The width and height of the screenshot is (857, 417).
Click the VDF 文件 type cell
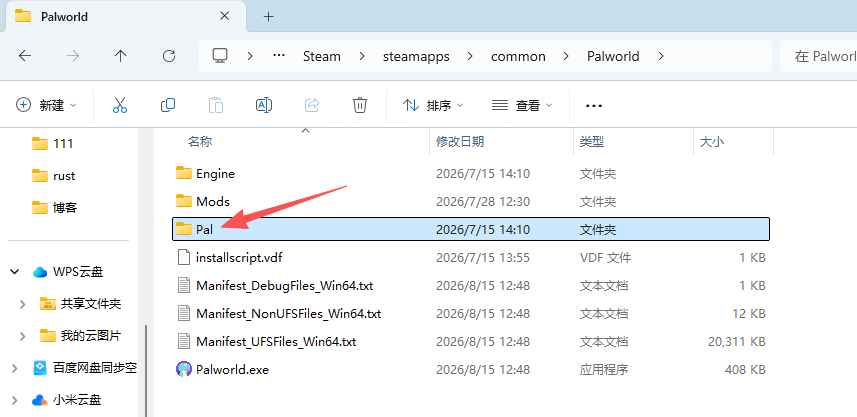tap(605, 257)
